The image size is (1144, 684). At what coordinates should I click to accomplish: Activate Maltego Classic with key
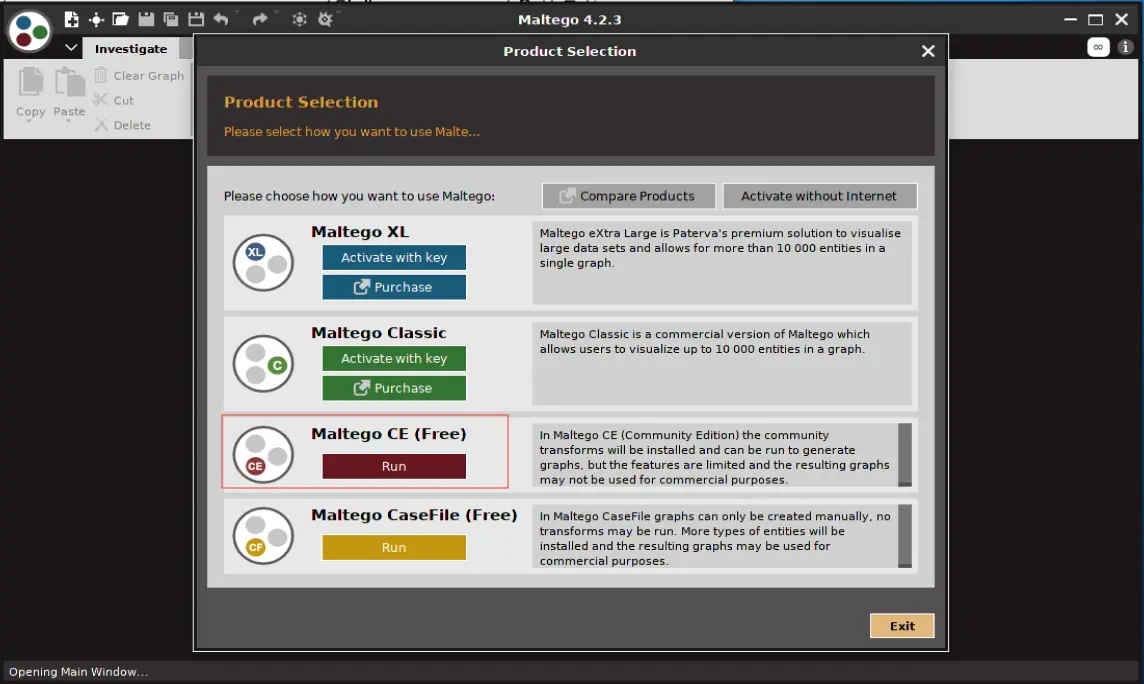pos(394,359)
